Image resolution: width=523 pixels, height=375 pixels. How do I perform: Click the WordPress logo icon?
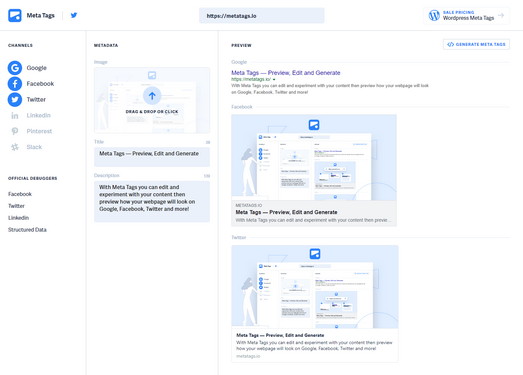coord(434,15)
